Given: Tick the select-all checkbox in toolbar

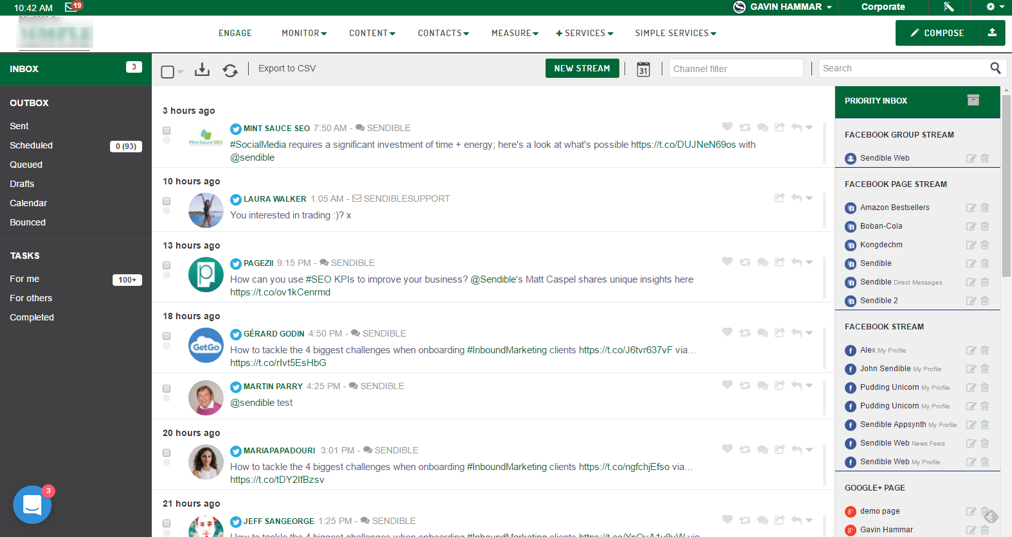Looking at the screenshot, I should (167, 72).
